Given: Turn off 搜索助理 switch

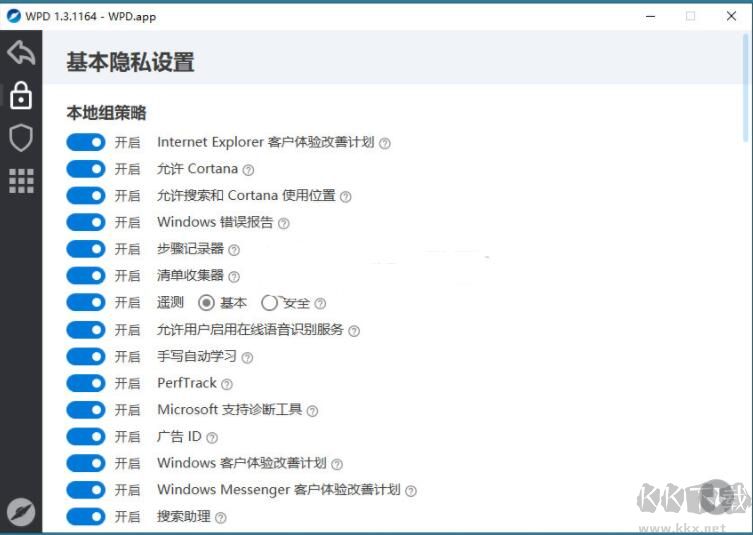Looking at the screenshot, I should point(85,517).
